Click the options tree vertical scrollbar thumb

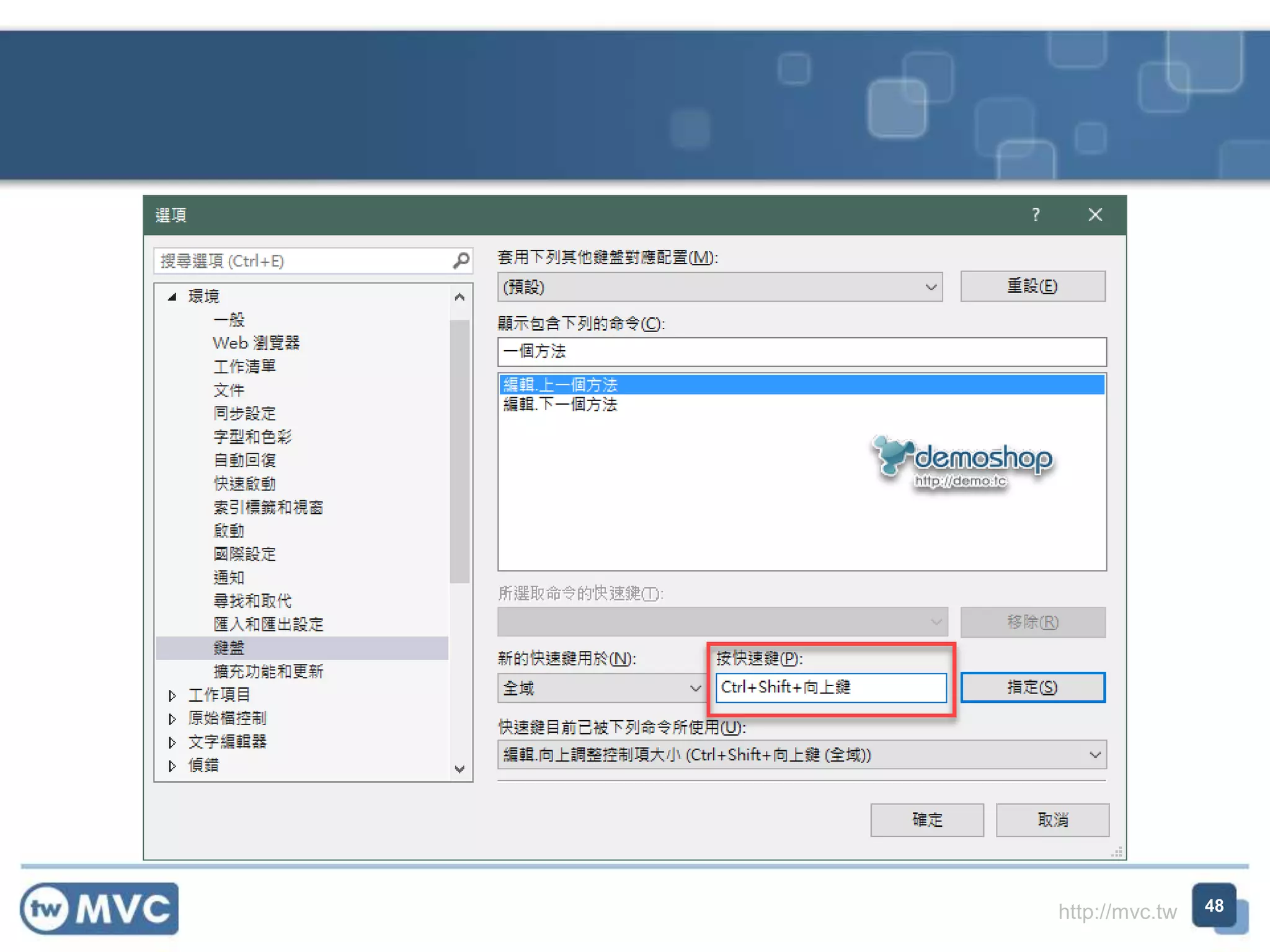pos(460,451)
